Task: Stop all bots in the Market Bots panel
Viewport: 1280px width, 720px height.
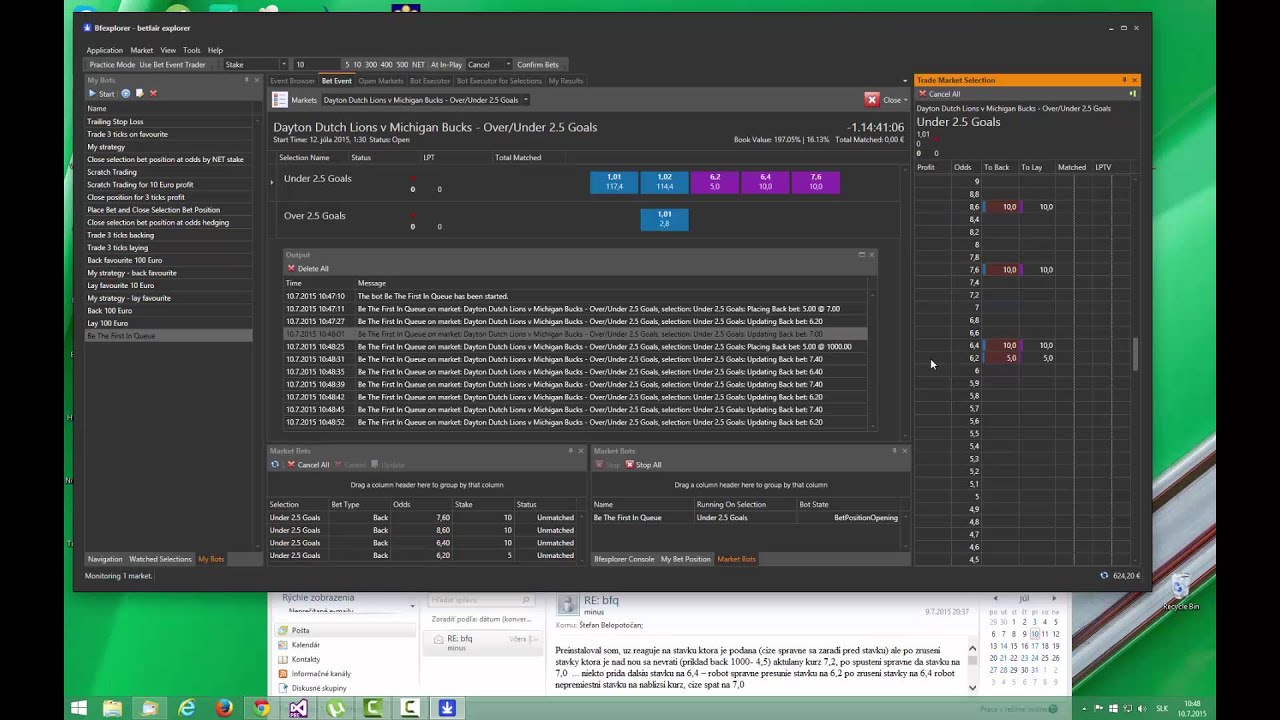Action: point(643,464)
